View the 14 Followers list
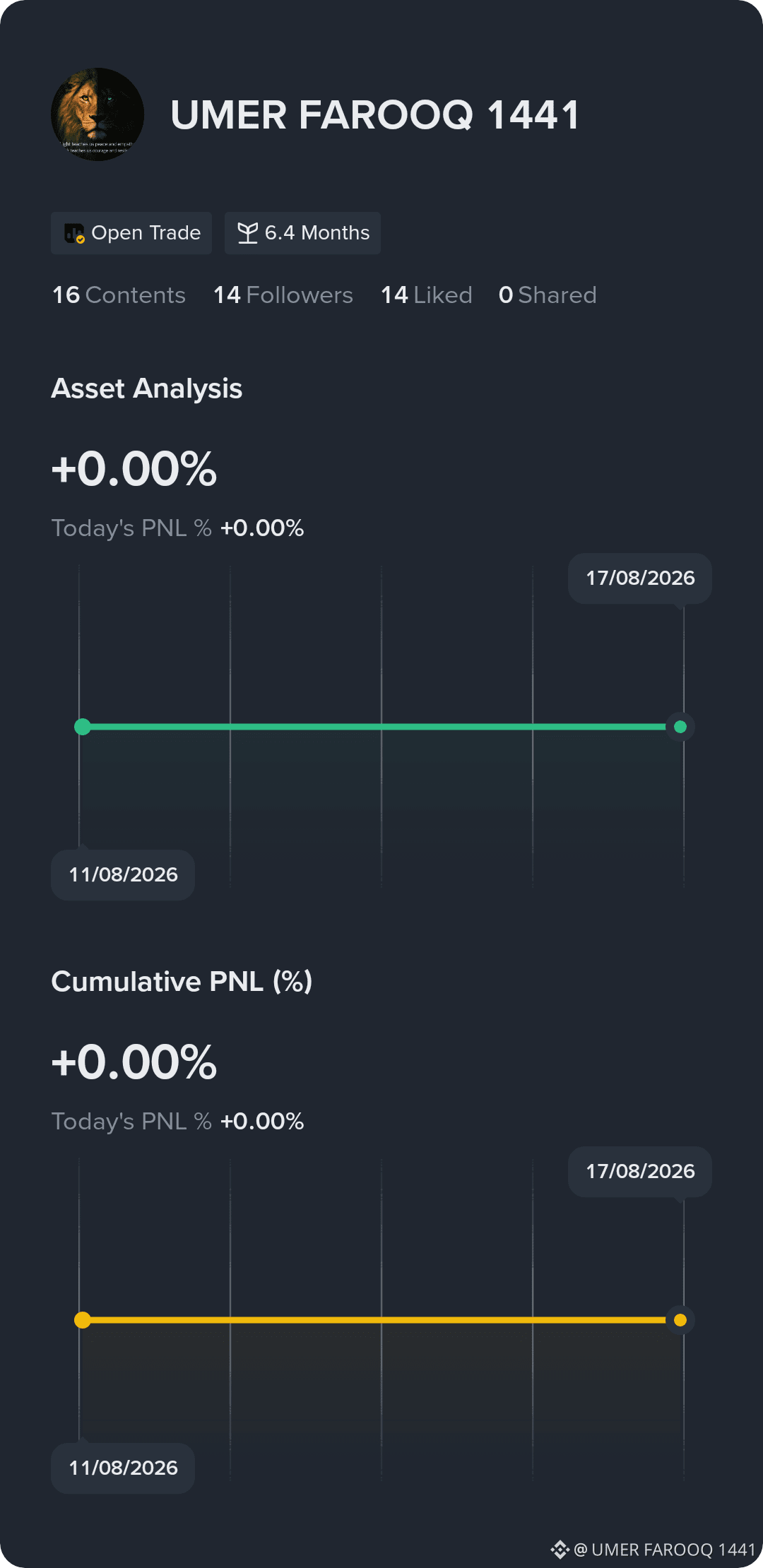The width and height of the screenshot is (763, 1568). (x=283, y=295)
